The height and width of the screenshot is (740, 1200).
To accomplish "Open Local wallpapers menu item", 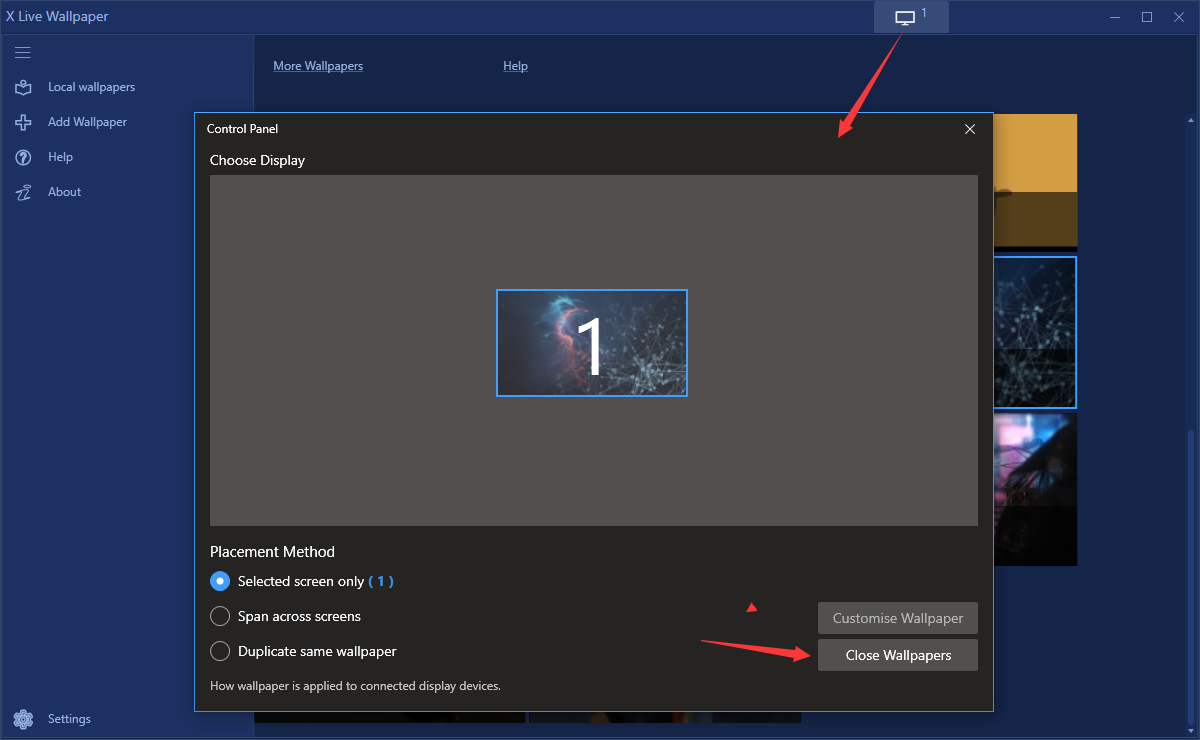I will pos(91,87).
